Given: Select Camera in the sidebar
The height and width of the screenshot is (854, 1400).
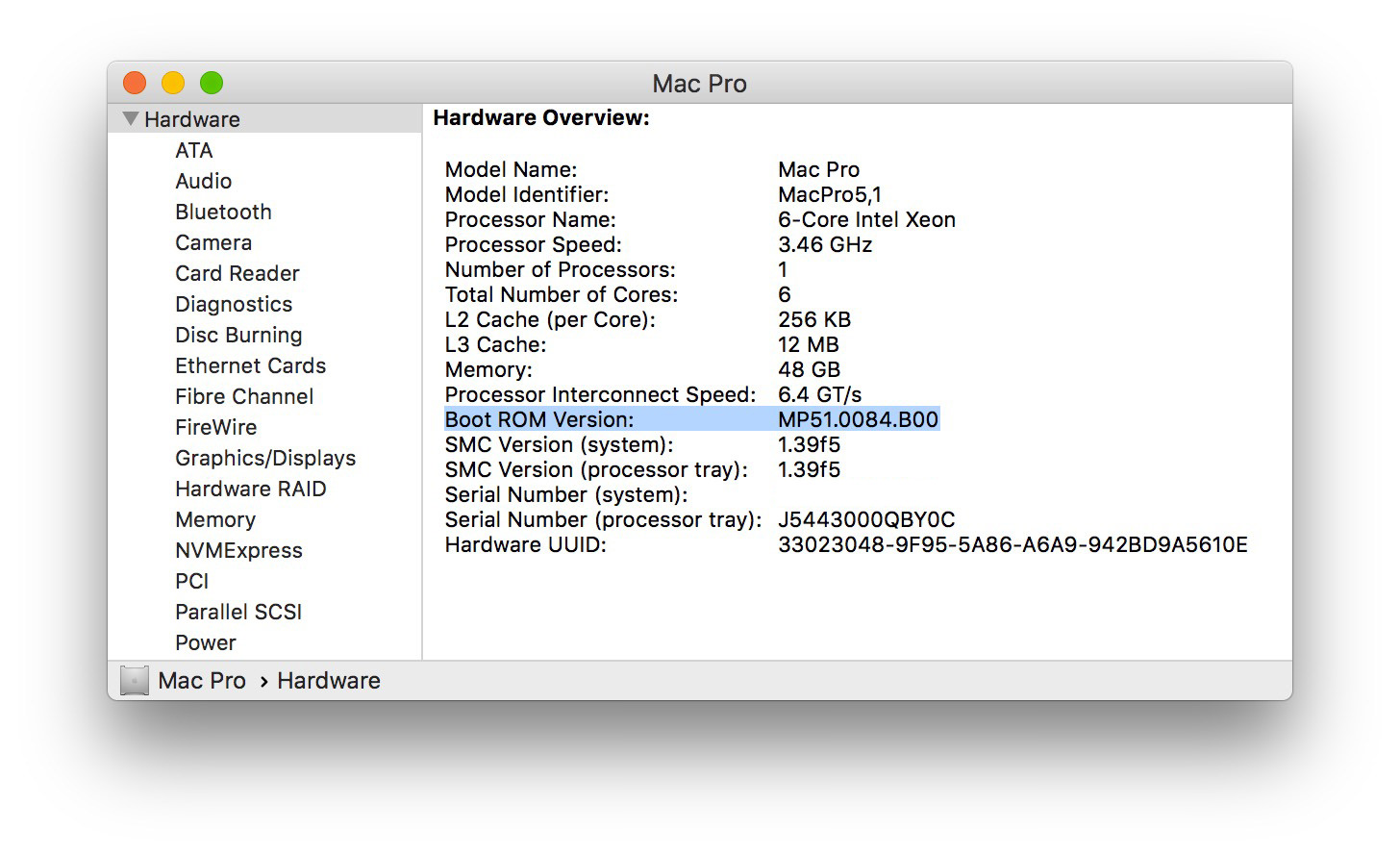Looking at the screenshot, I should pos(213,242).
